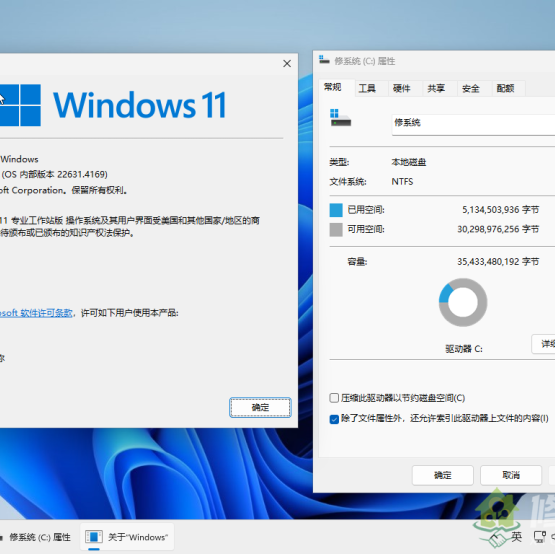Switch to the 常规 tab
The height and width of the screenshot is (554, 555).
coord(332,87)
